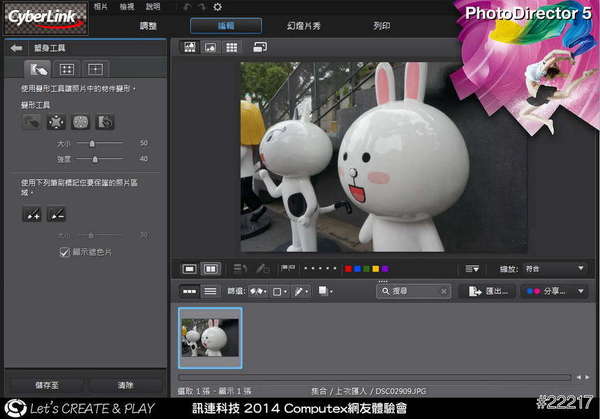600x419 pixels.
Task: Open the settings gear icon
Action: point(217,7)
